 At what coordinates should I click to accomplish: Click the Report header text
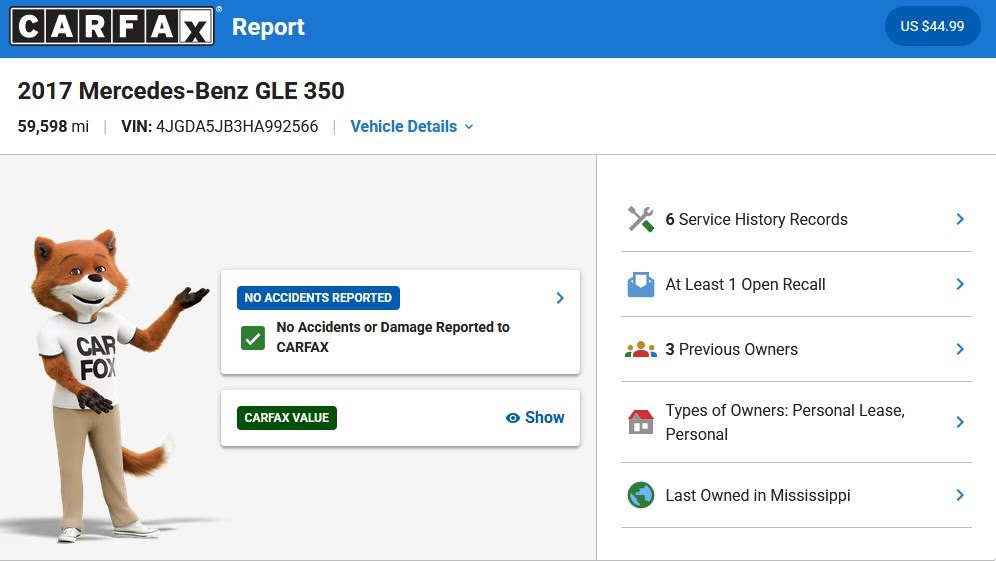pyautogui.click(x=268, y=27)
